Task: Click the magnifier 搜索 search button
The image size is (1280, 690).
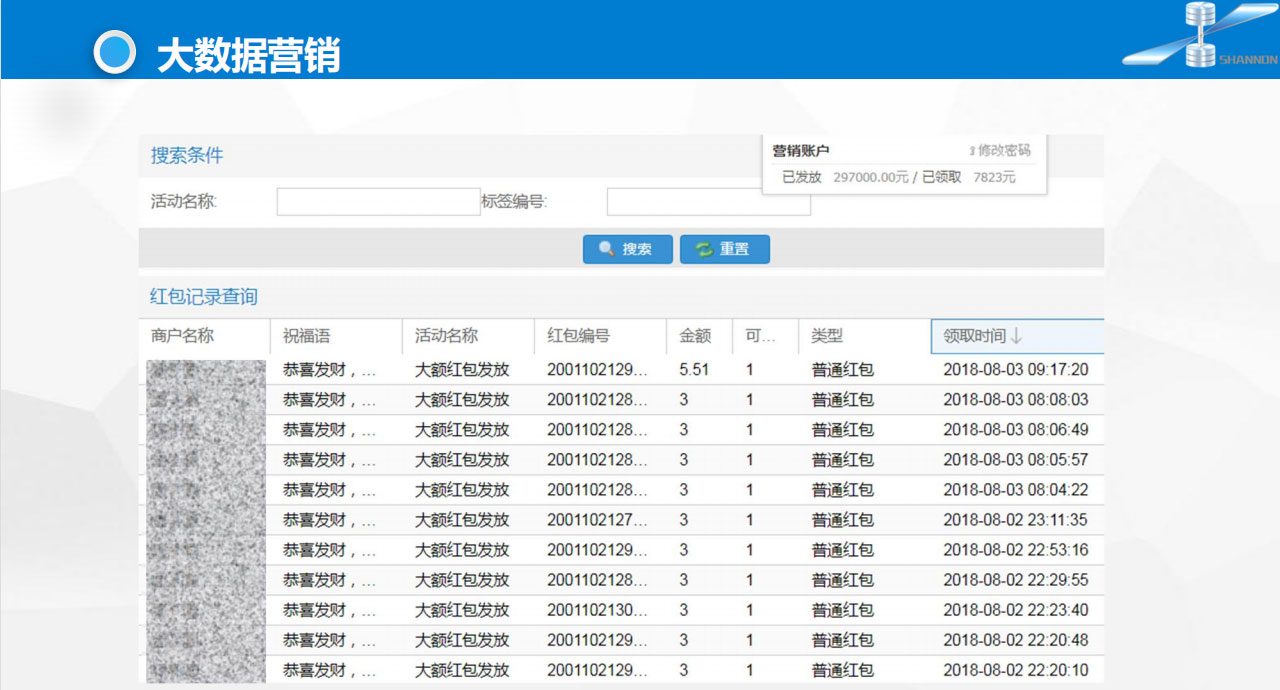Action: (x=627, y=249)
